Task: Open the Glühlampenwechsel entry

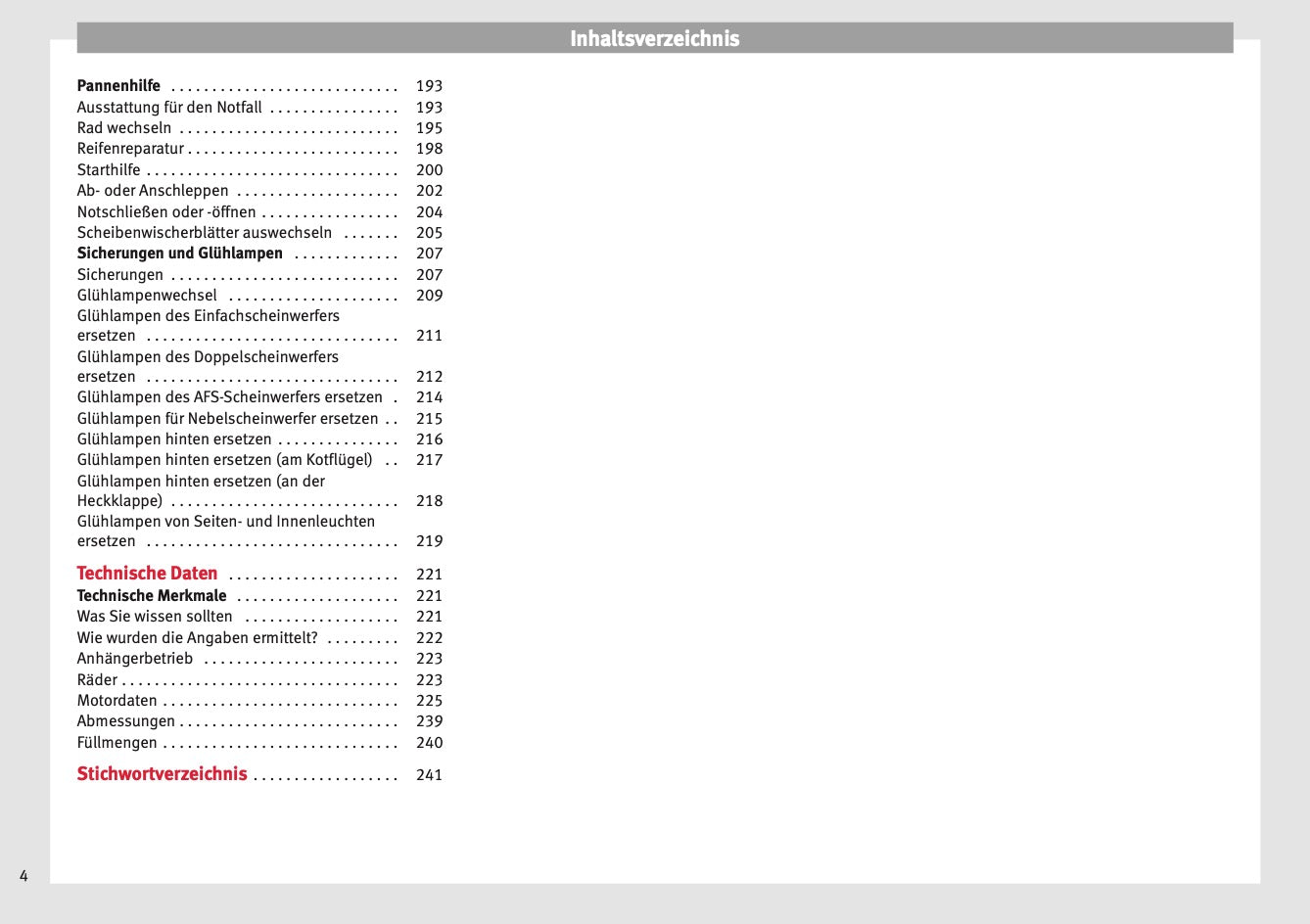Action: click(x=147, y=296)
